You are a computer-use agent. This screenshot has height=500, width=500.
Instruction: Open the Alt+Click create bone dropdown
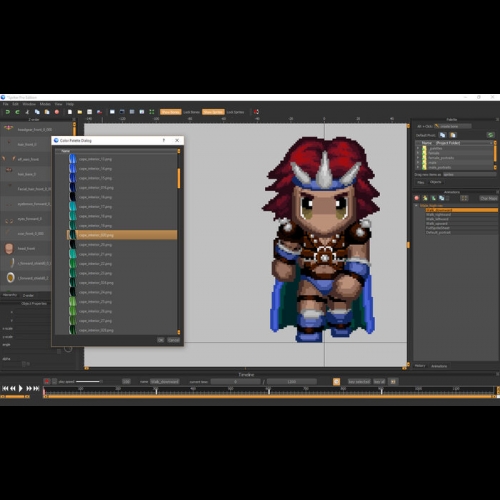click(453, 126)
